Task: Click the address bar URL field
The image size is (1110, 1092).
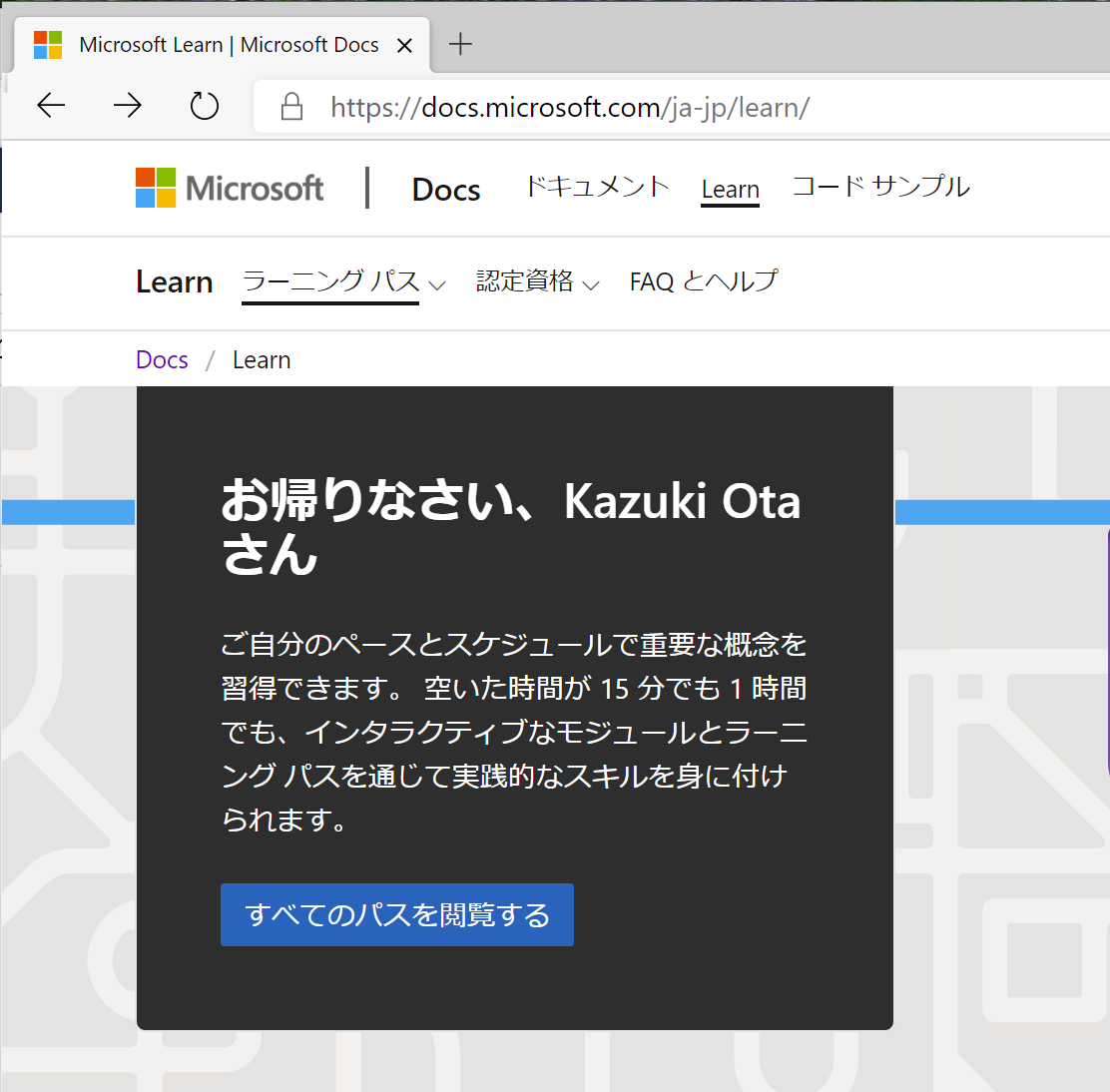Action: (x=680, y=107)
